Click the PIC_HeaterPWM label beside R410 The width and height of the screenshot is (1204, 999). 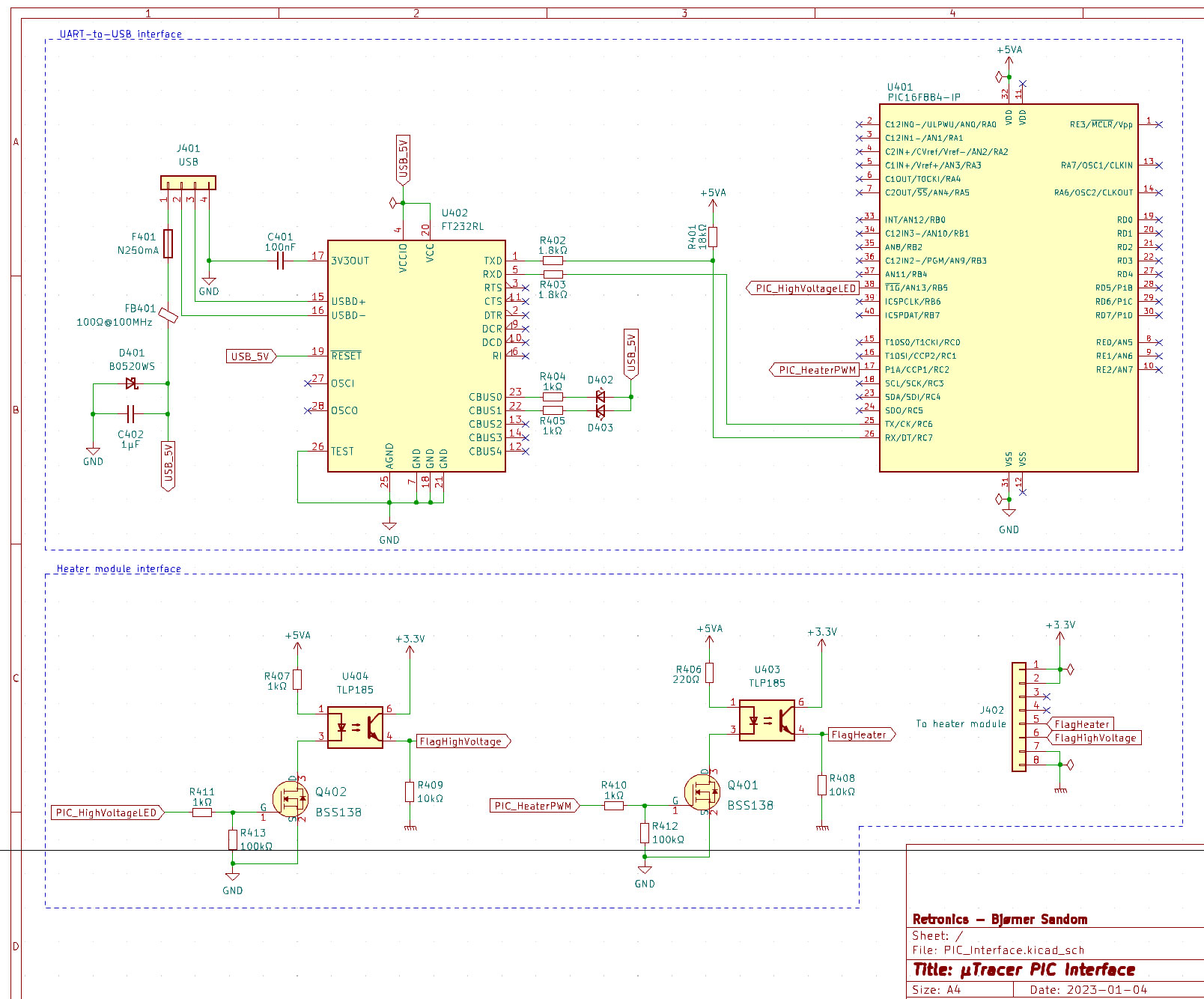[x=535, y=806]
